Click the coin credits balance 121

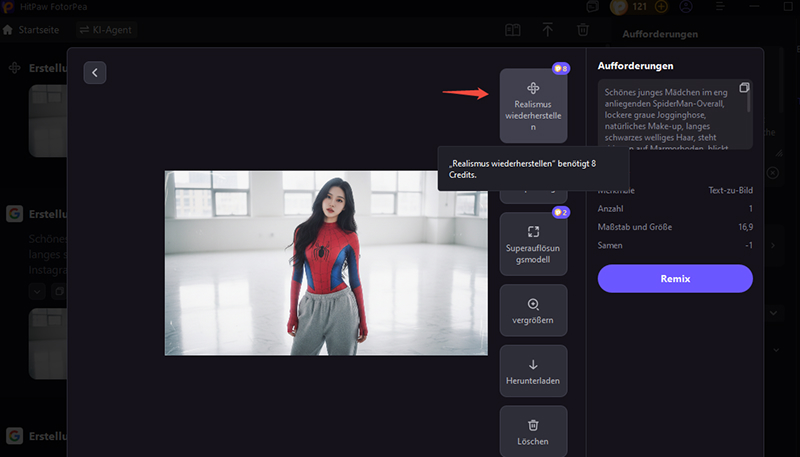coord(629,7)
